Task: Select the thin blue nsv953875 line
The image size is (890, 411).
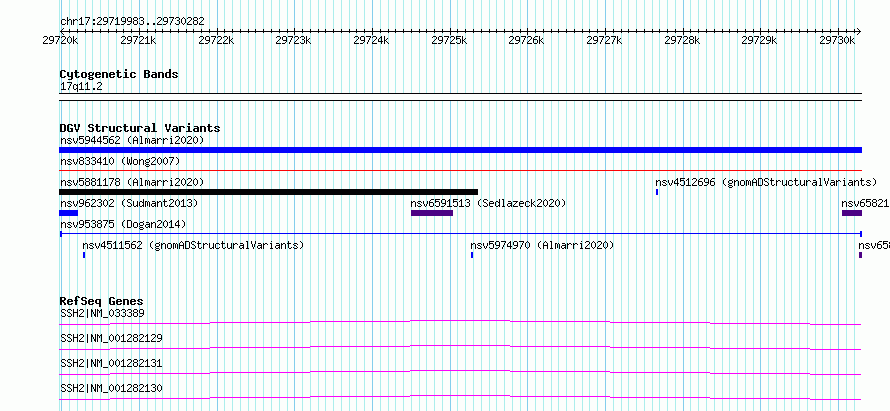Action: click(x=460, y=233)
